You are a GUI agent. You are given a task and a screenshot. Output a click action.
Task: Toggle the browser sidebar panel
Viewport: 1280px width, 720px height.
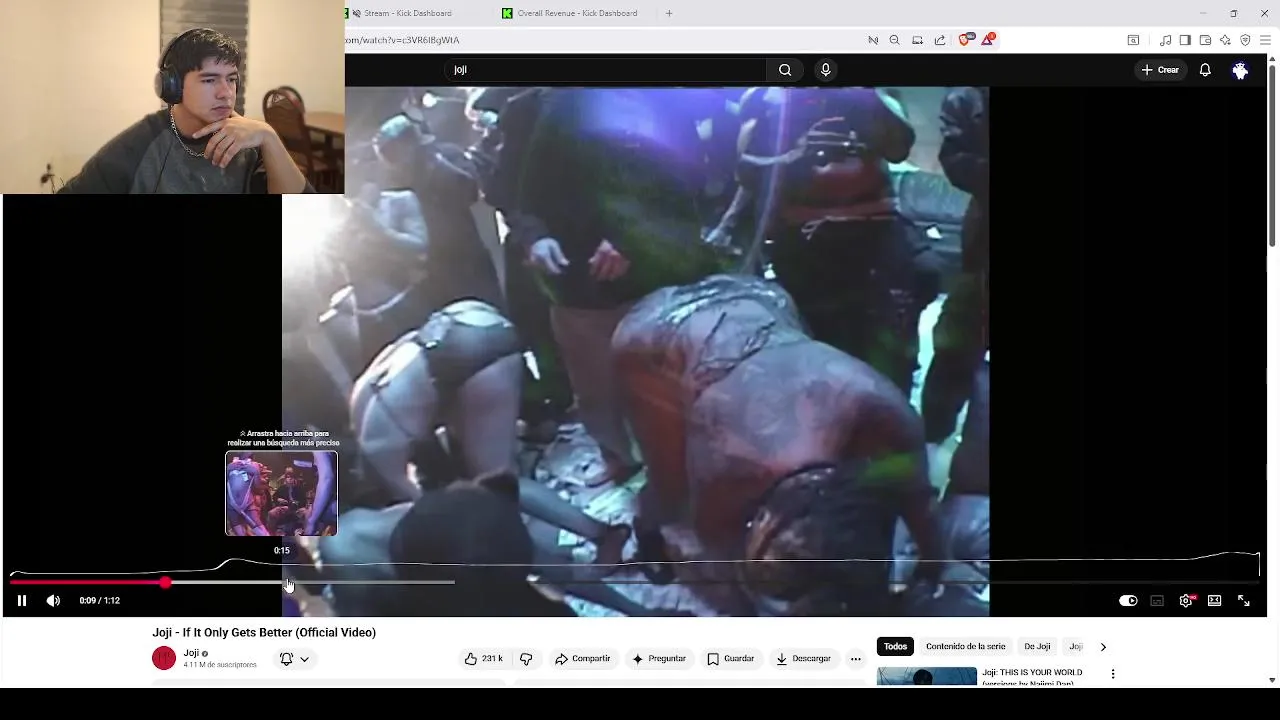tap(1185, 40)
